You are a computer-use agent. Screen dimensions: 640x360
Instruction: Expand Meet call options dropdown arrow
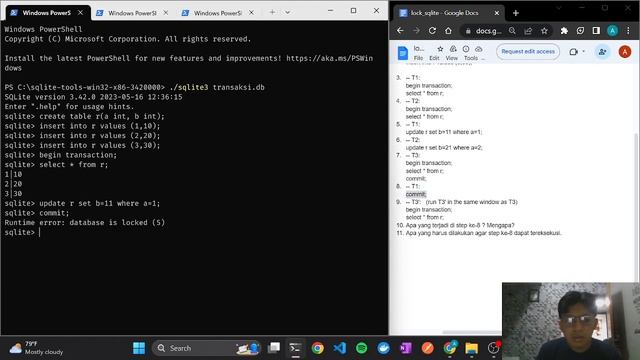pos(584,51)
